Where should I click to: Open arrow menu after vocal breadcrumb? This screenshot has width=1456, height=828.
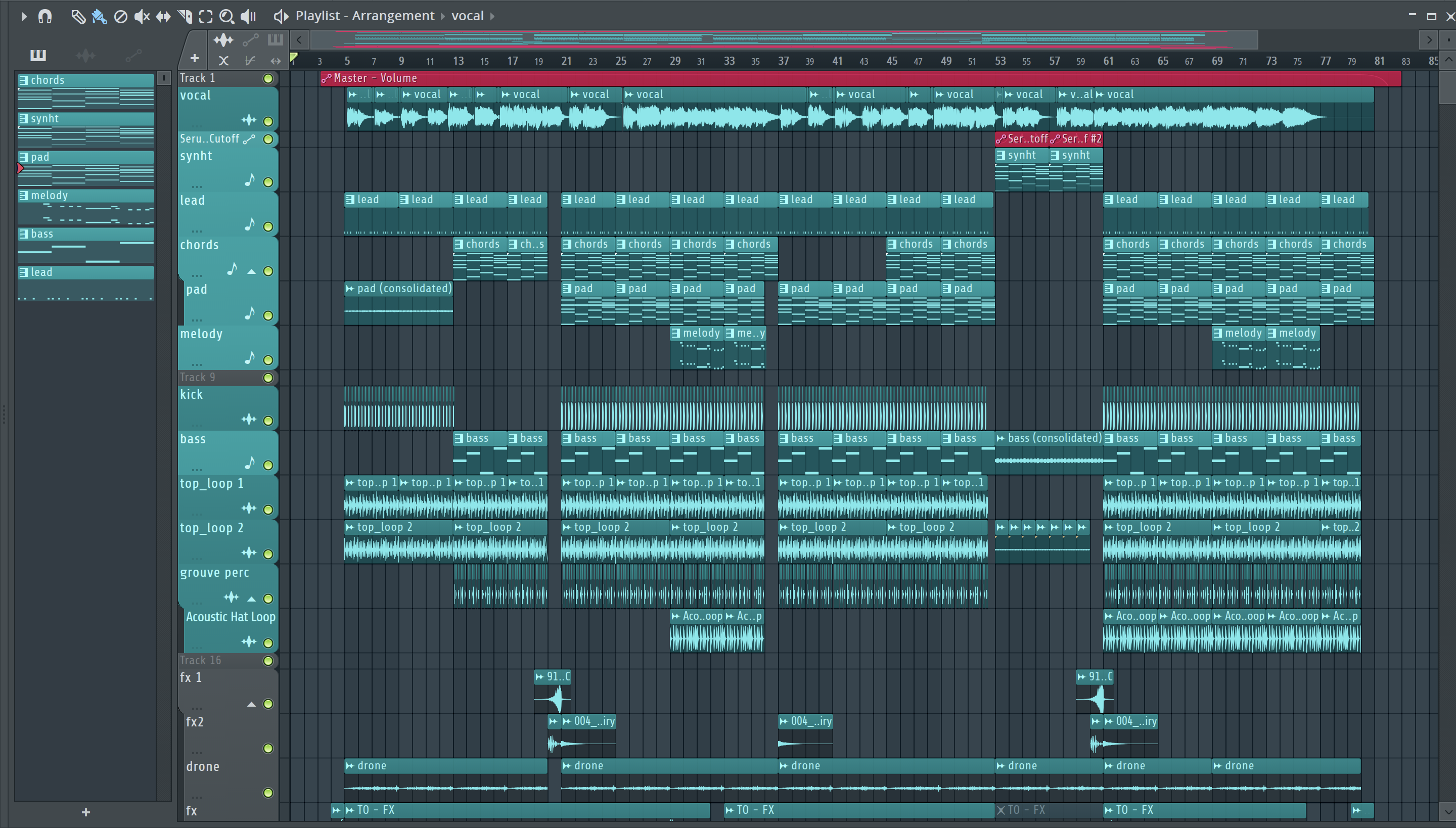point(492,17)
